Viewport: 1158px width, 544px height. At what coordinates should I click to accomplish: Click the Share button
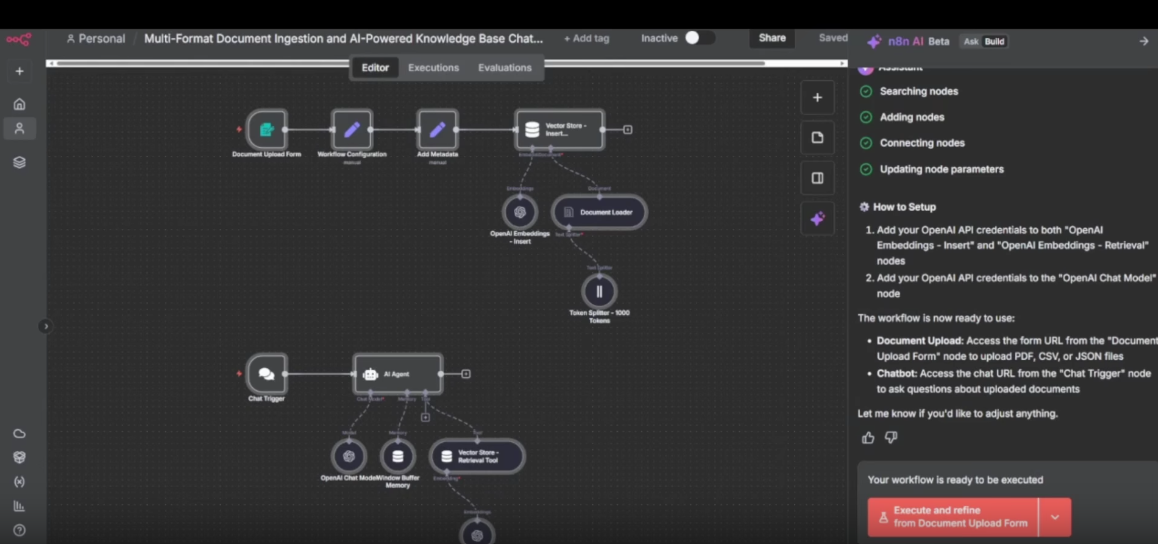click(x=772, y=38)
